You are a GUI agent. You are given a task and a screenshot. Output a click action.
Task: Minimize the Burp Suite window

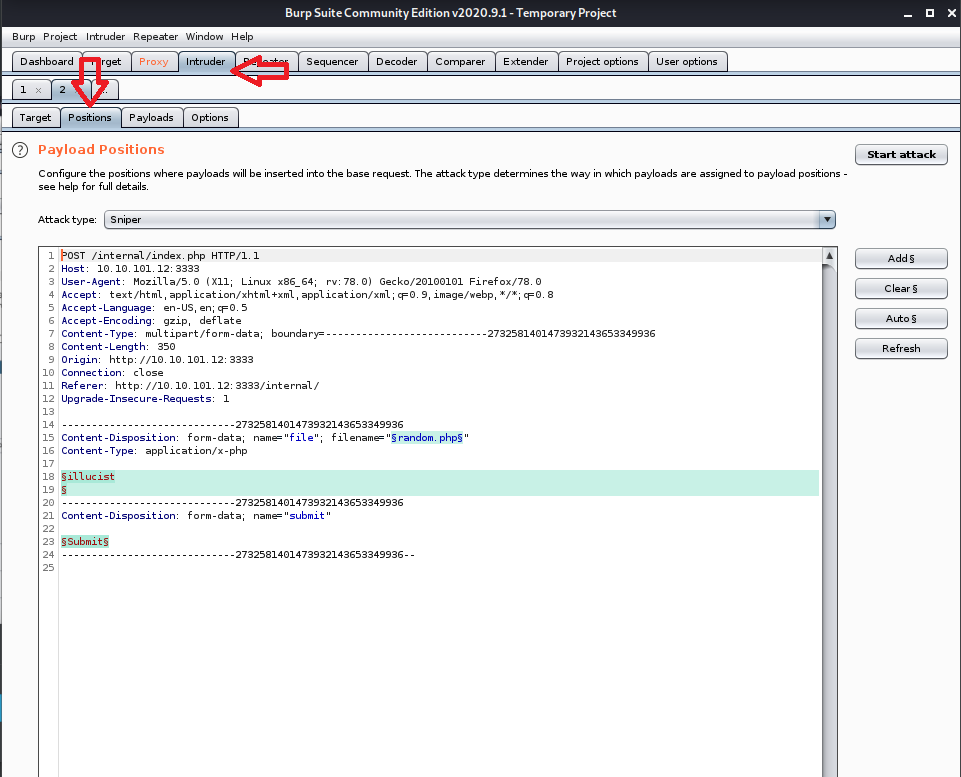(908, 13)
